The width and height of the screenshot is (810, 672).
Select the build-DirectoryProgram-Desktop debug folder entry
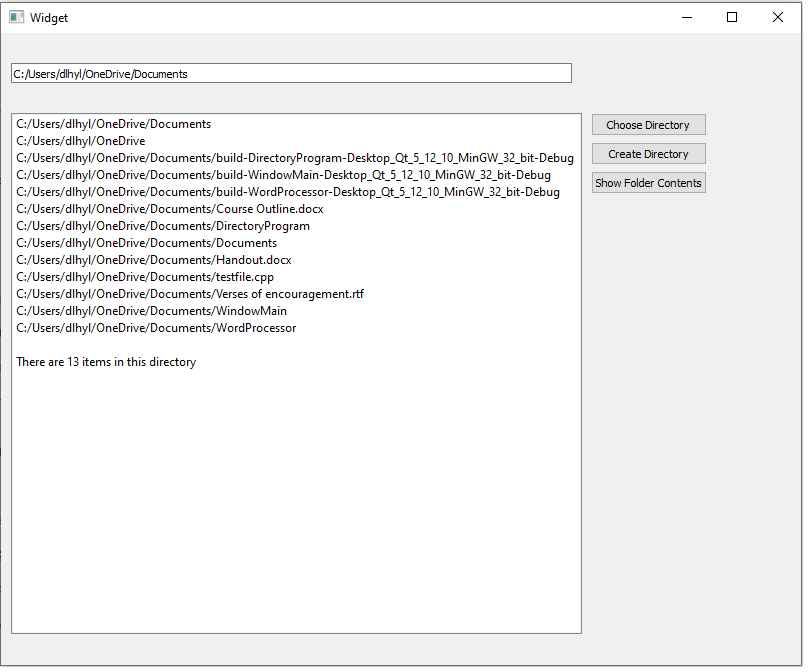pos(294,157)
